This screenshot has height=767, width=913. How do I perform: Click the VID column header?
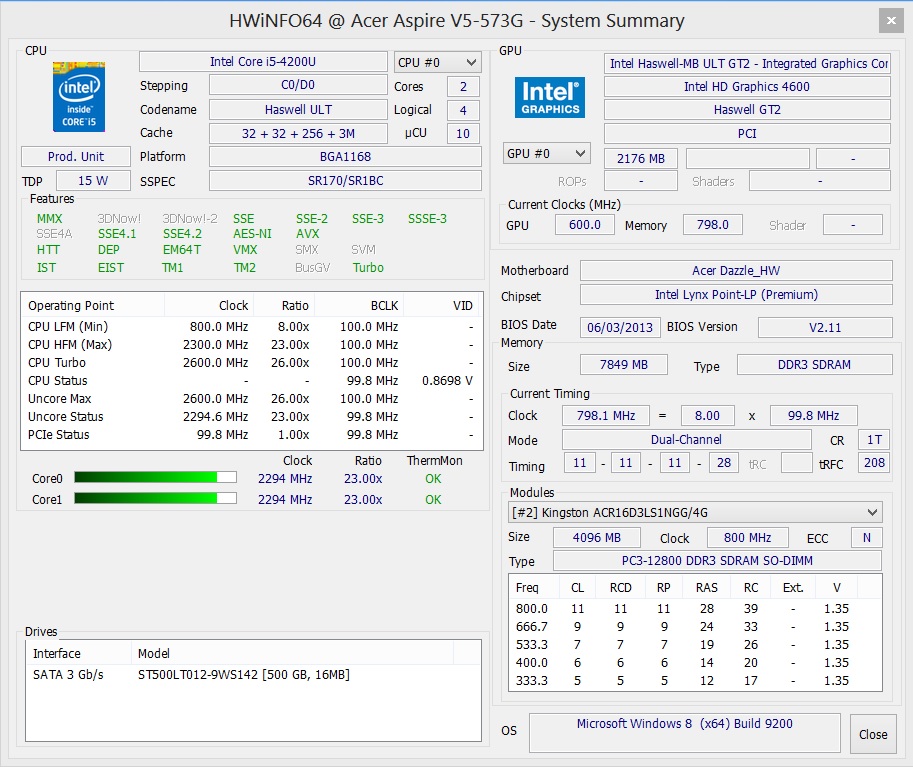click(x=443, y=305)
